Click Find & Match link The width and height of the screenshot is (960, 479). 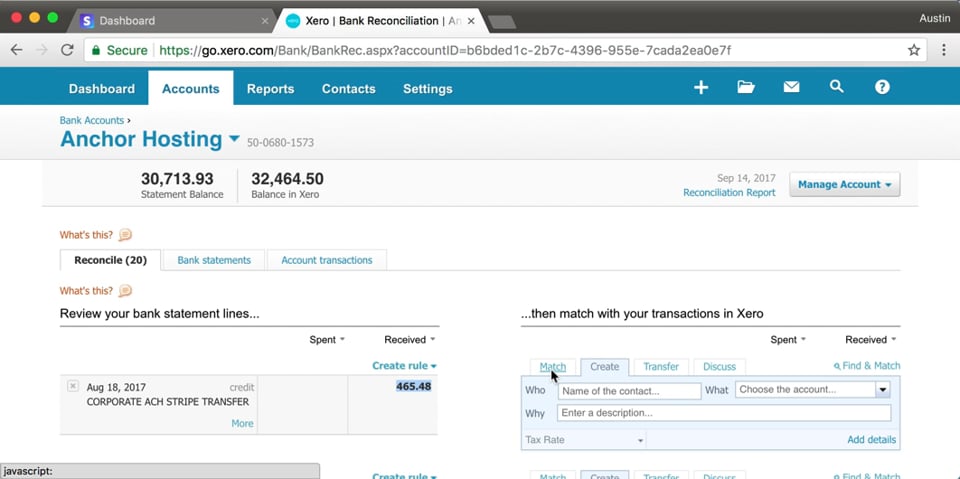pyautogui.click(x=867, y=366)
